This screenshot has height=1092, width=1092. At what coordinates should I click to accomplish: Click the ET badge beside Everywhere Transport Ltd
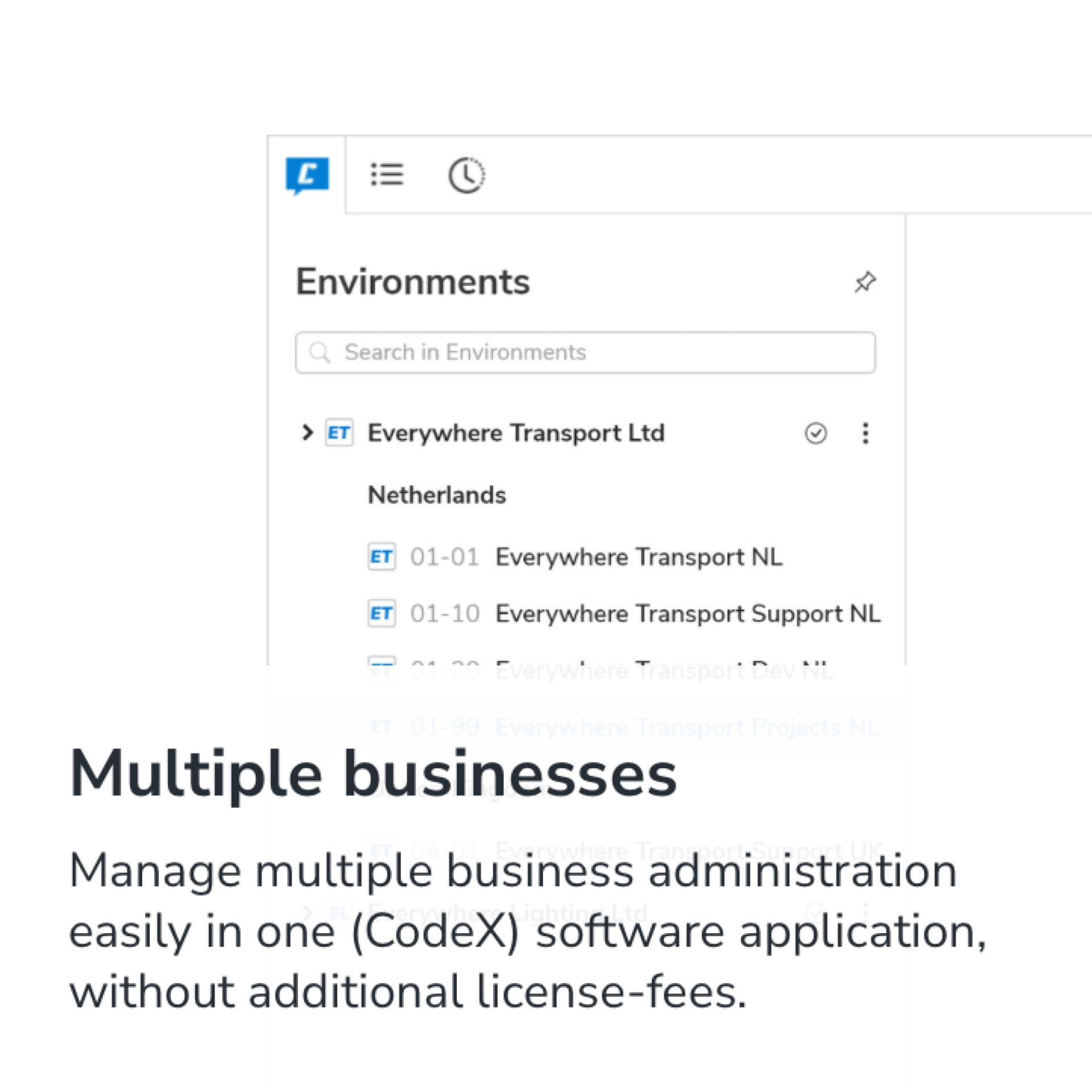(339, 433)
